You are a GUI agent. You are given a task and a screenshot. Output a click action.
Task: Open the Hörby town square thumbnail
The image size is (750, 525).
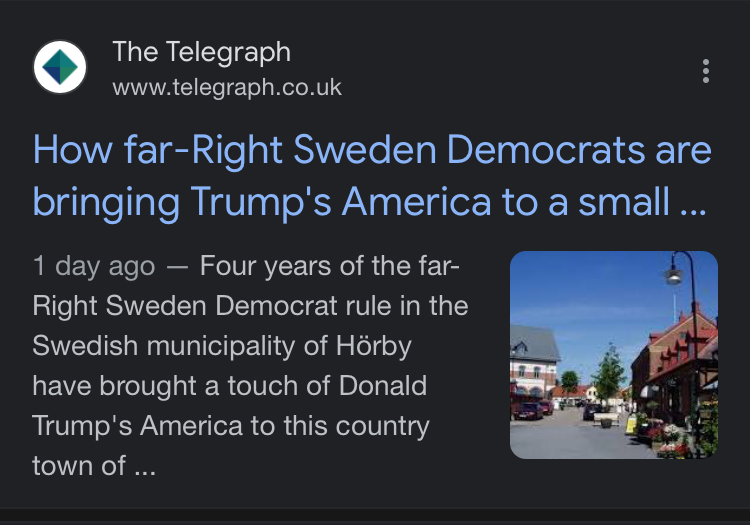[613, 354]
